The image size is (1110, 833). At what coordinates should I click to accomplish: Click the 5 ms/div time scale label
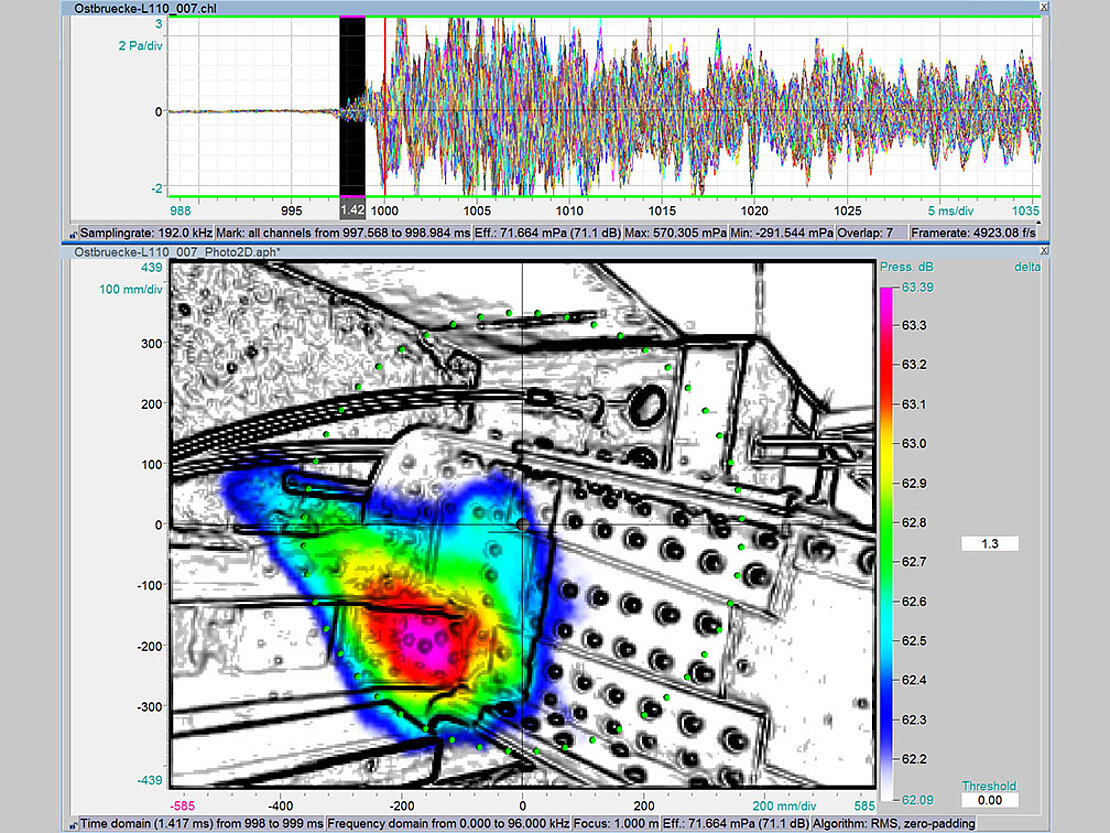pyautogui.click(x=951, y=211)
